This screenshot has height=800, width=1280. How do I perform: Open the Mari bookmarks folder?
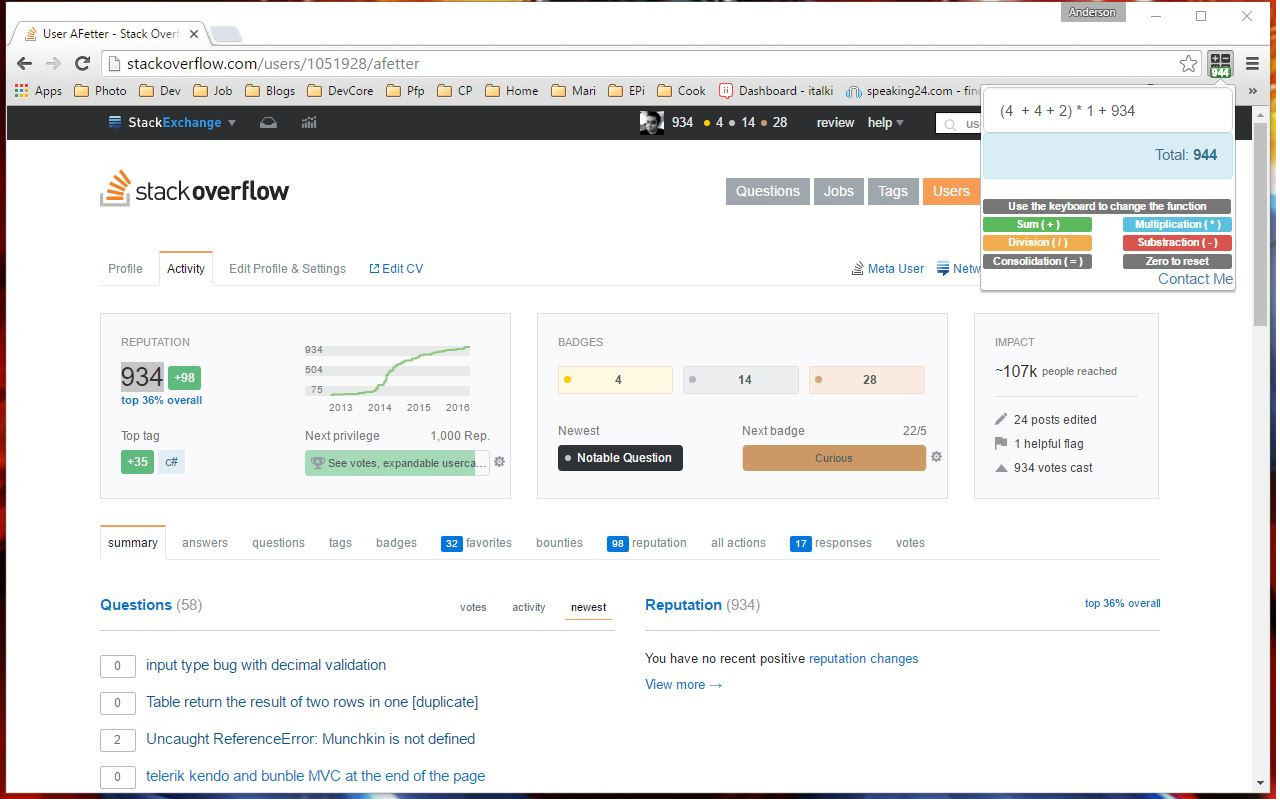[572, 90]
